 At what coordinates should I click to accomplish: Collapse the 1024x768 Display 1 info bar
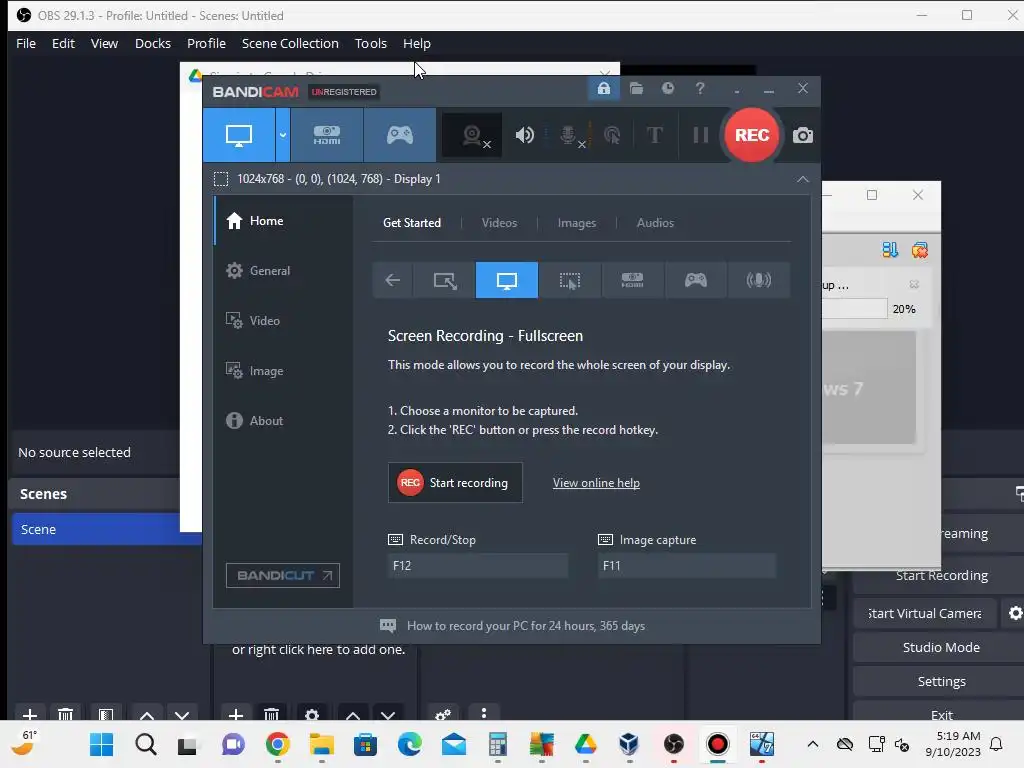pos(803,179)
